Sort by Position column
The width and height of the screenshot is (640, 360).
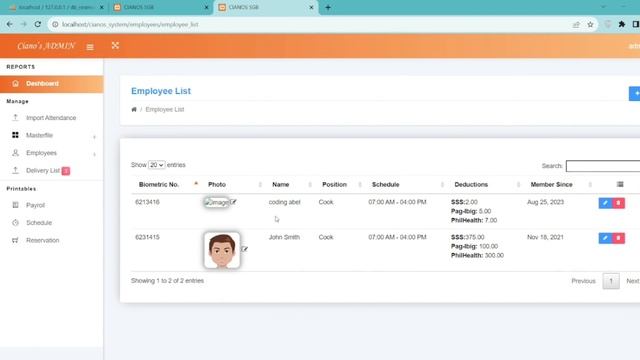click(340, 184)
